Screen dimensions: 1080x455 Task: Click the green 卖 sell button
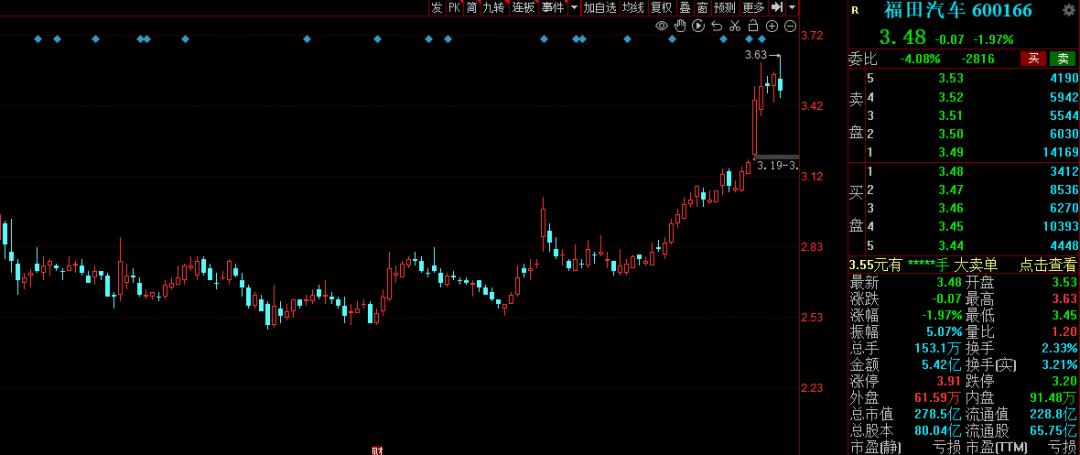(1062, 59)
